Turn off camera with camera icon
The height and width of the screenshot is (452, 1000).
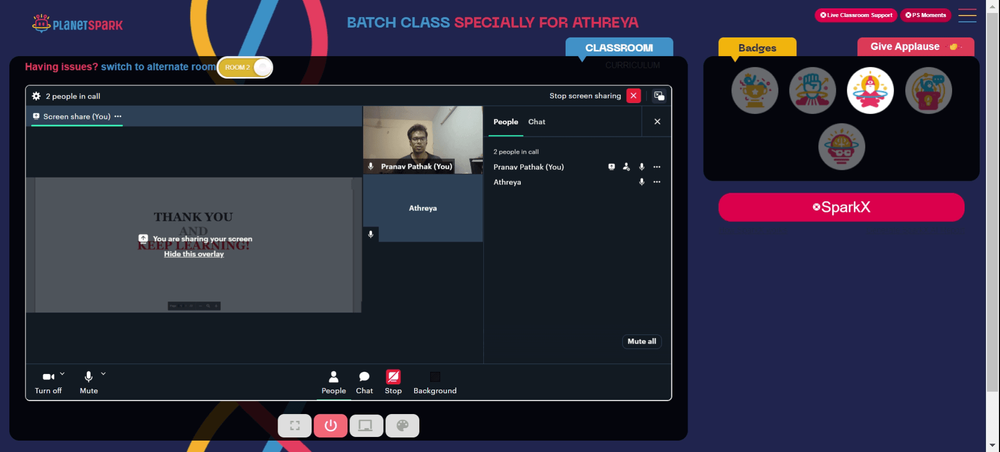(48, 377)
